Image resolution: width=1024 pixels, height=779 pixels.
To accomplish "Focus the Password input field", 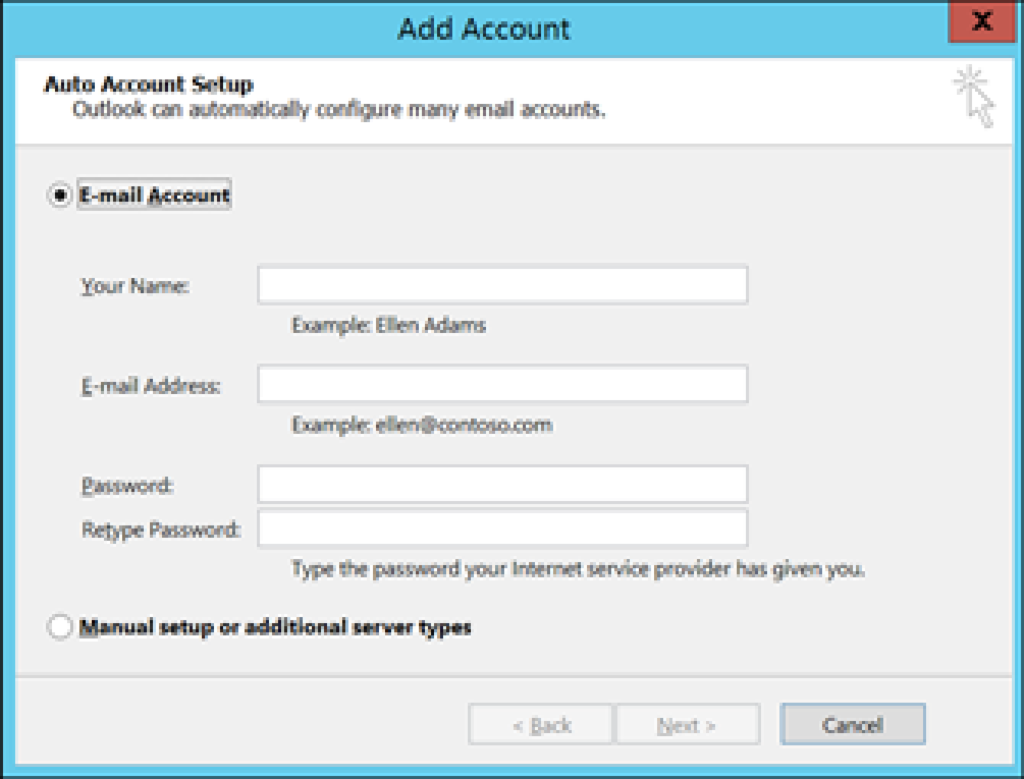I will tap(502, 484).
